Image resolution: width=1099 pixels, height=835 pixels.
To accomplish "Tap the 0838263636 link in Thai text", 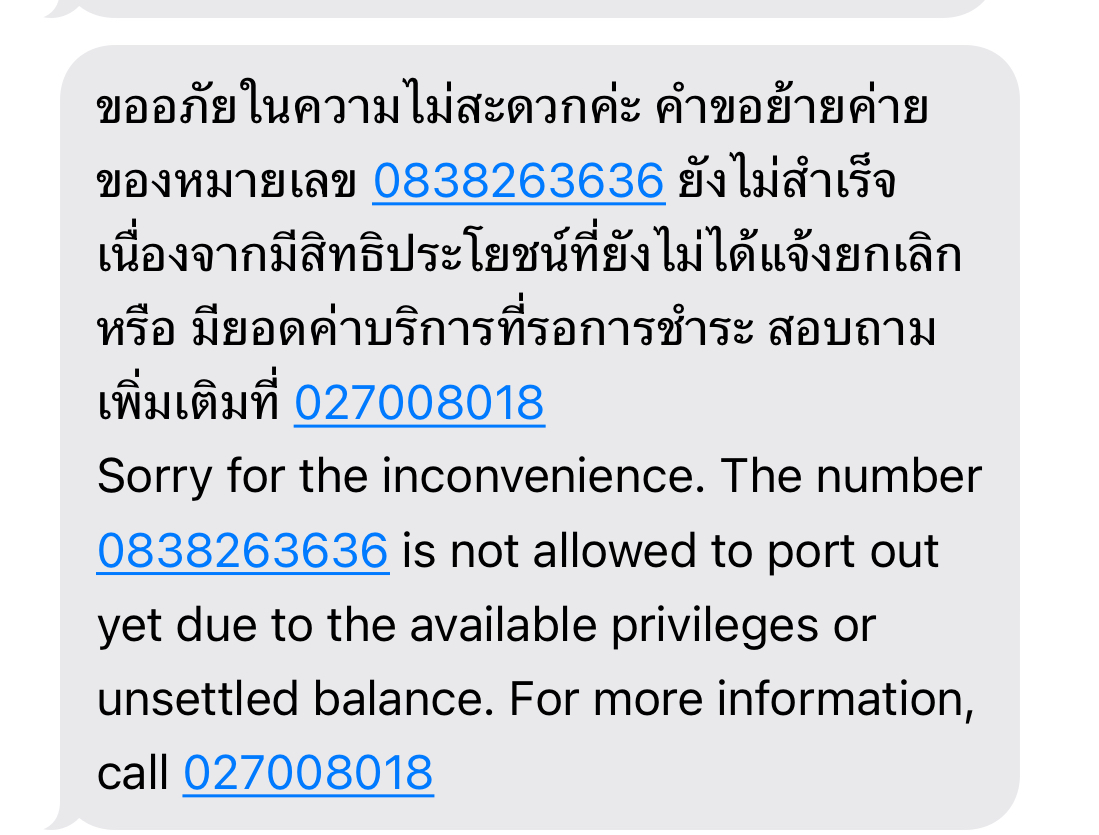I will [519, 182].
